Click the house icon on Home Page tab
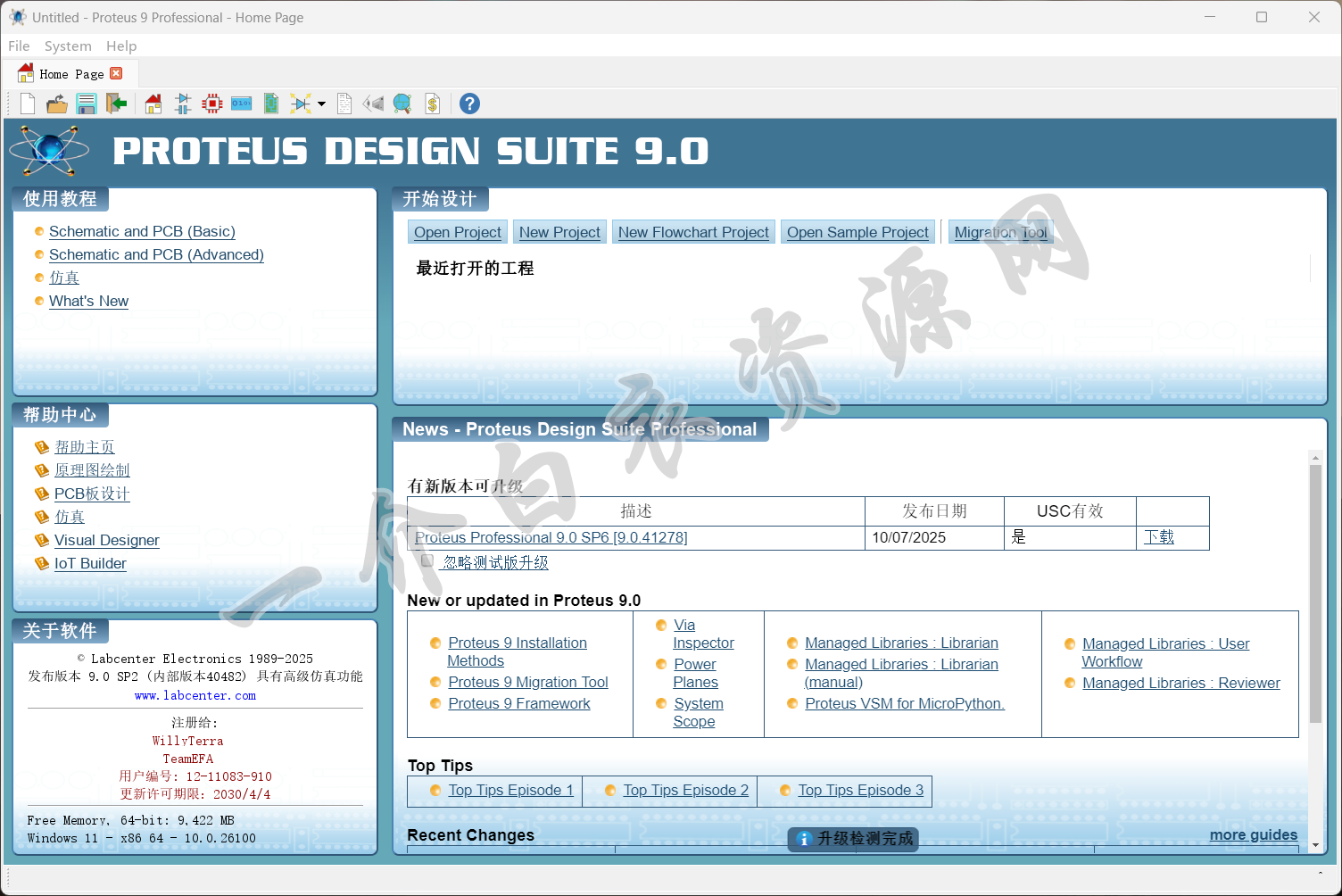Image resolution: width=1342 pixels, height=896 pixels. [26, 73]
